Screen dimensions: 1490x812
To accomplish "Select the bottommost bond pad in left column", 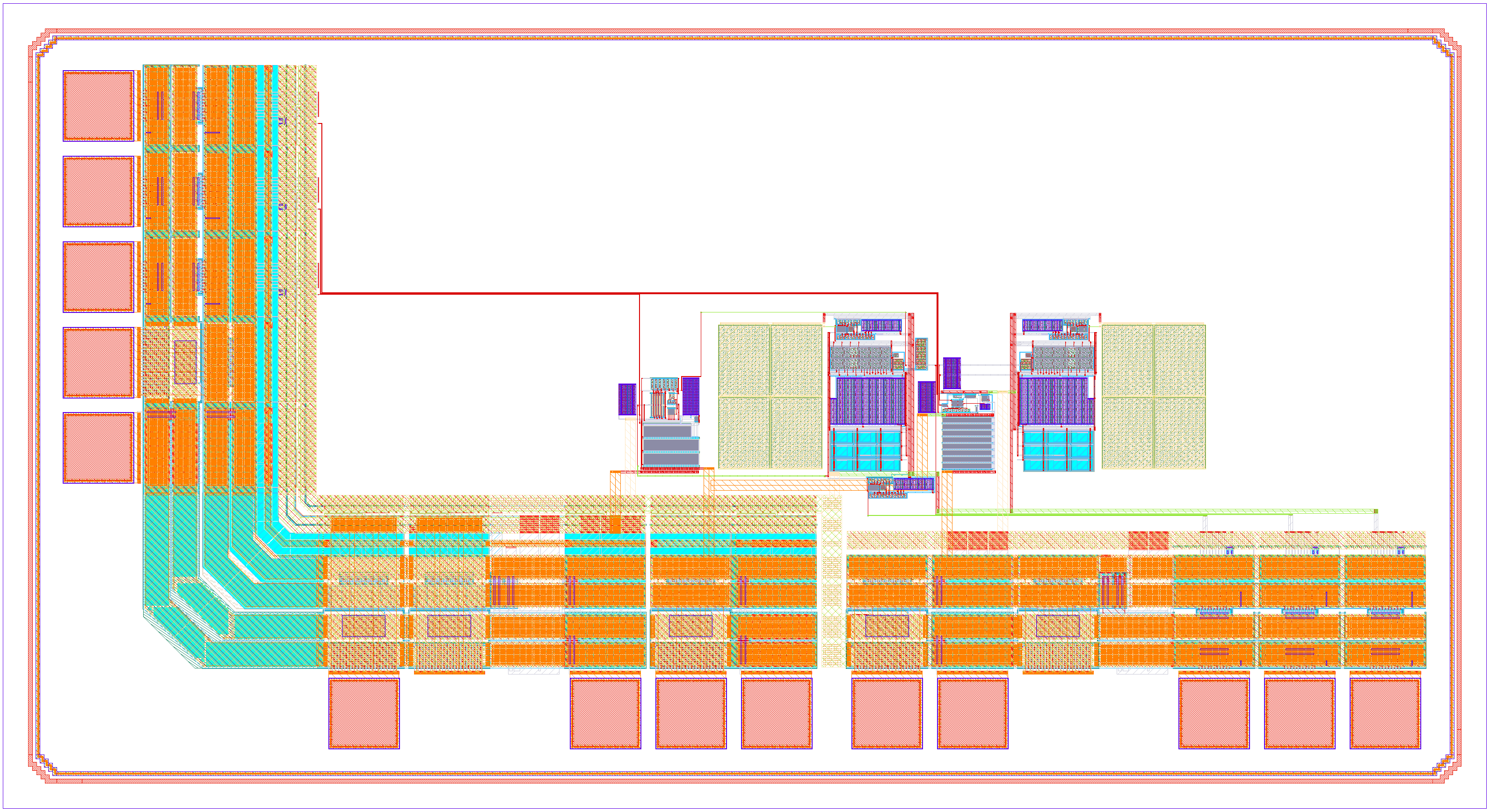I will pos(98,448).
